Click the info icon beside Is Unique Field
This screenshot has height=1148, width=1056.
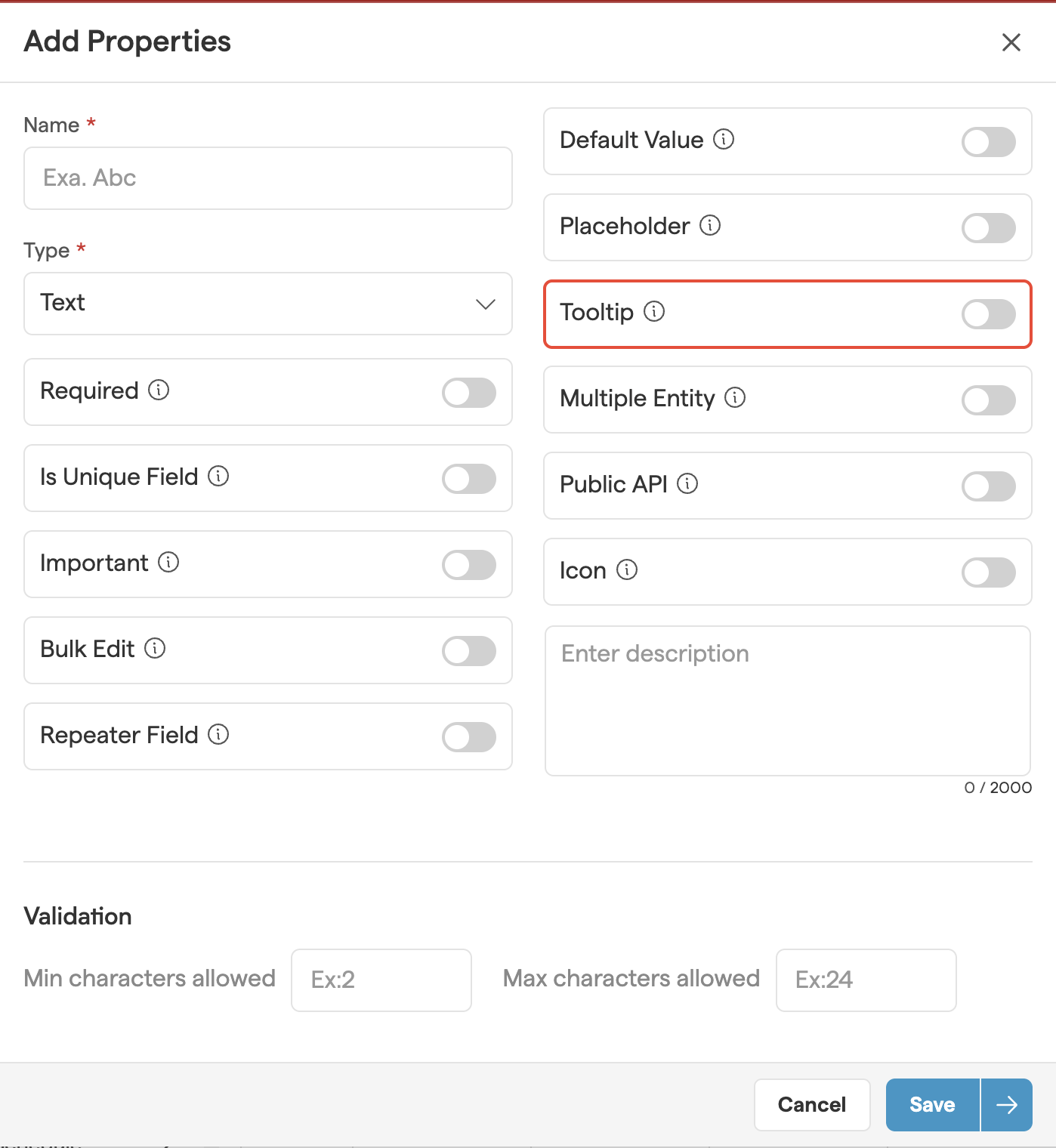[218, 477]
